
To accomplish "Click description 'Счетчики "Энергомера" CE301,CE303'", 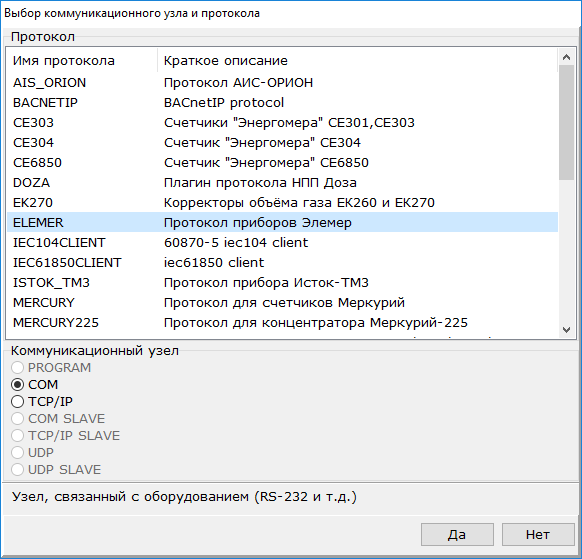I will pos(289,122).
